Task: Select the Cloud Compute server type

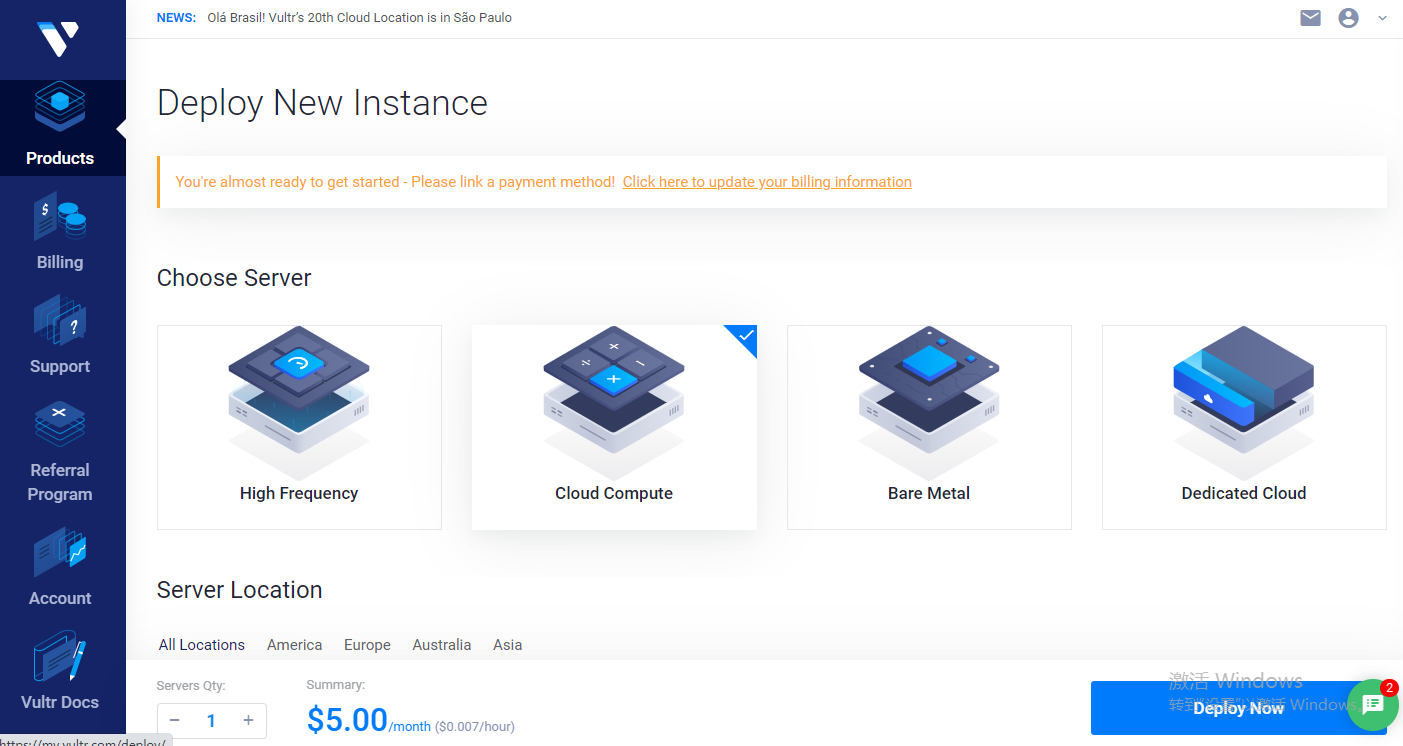Action: click(614, 427)
